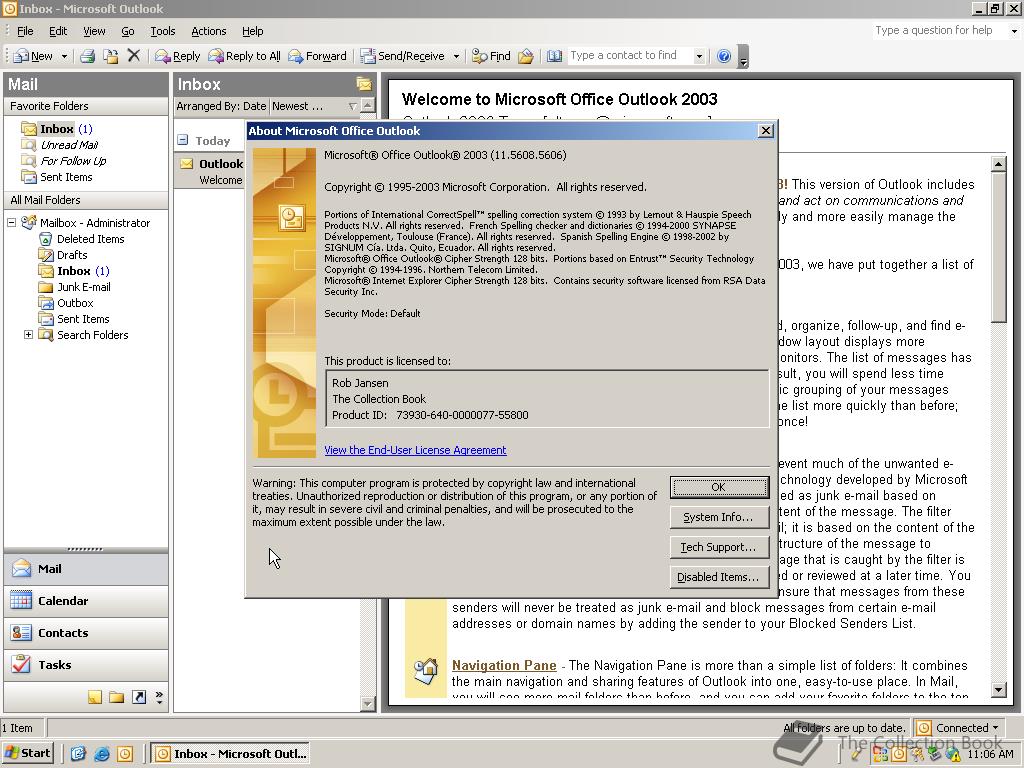Collapse the Mailbox - Administrator tree node

point(12,223)
